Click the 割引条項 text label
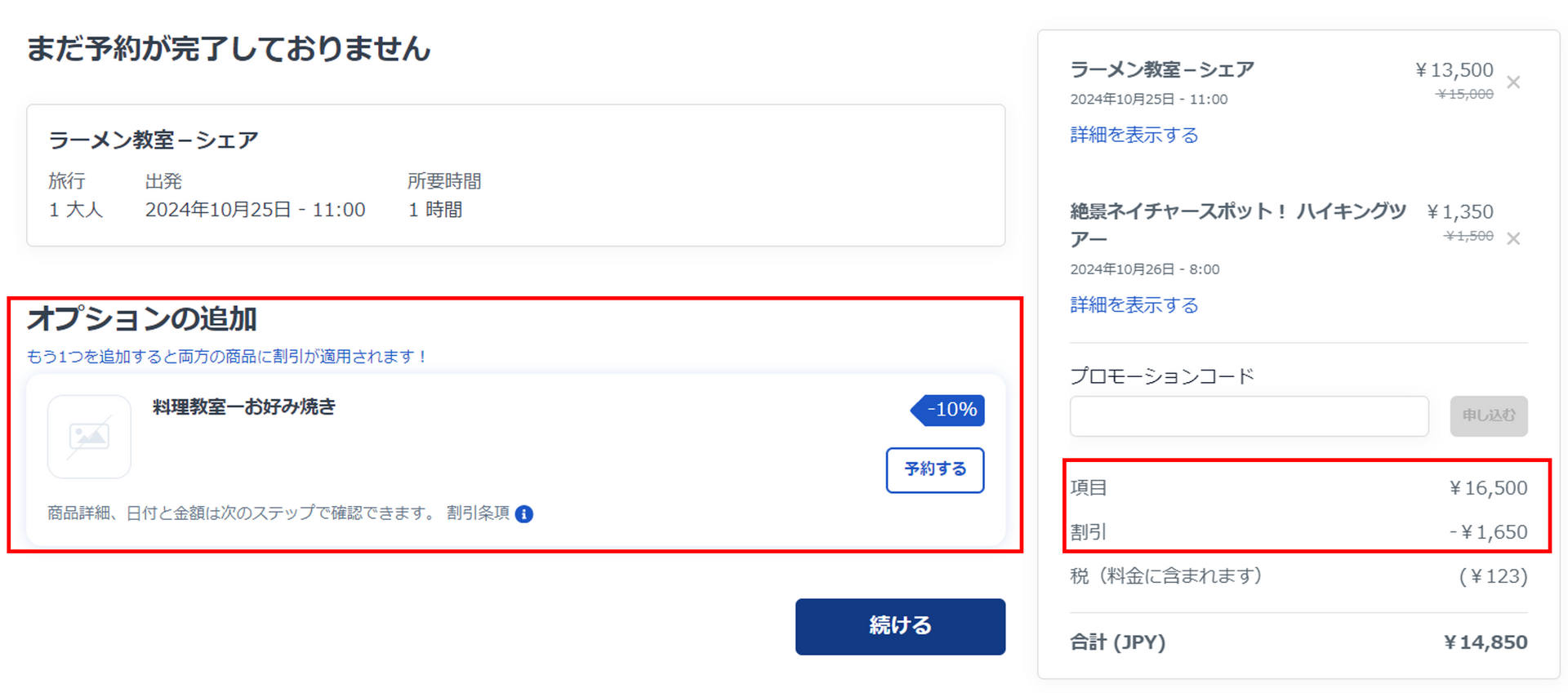This screenshot has height=693, width=1568. (x=478, y=513)
